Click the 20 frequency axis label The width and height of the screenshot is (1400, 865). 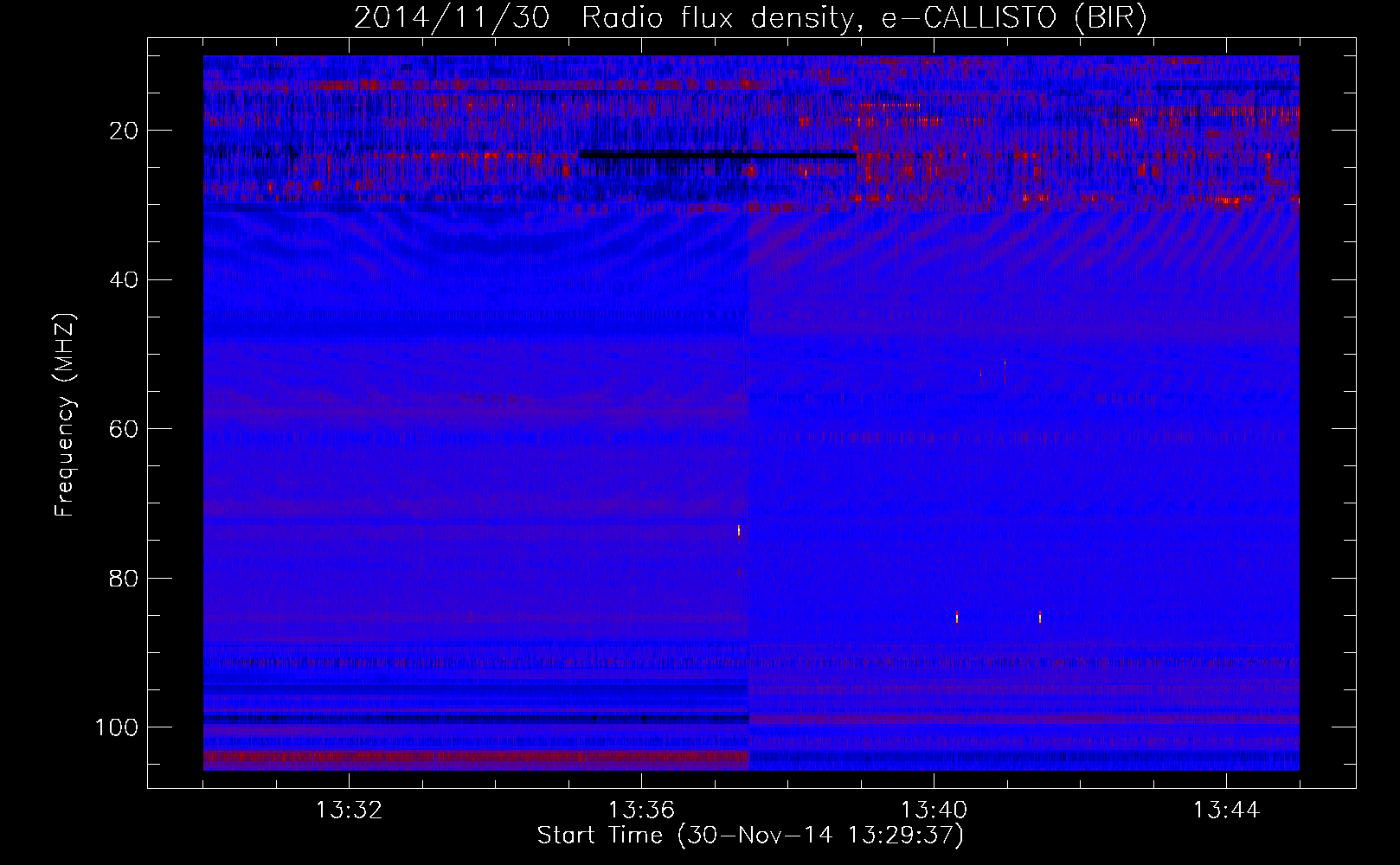(125, 131)
